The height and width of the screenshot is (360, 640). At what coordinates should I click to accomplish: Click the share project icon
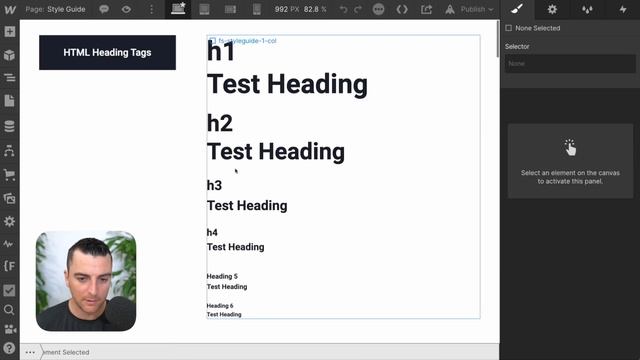pyautogui.click(x=427, y=9)
